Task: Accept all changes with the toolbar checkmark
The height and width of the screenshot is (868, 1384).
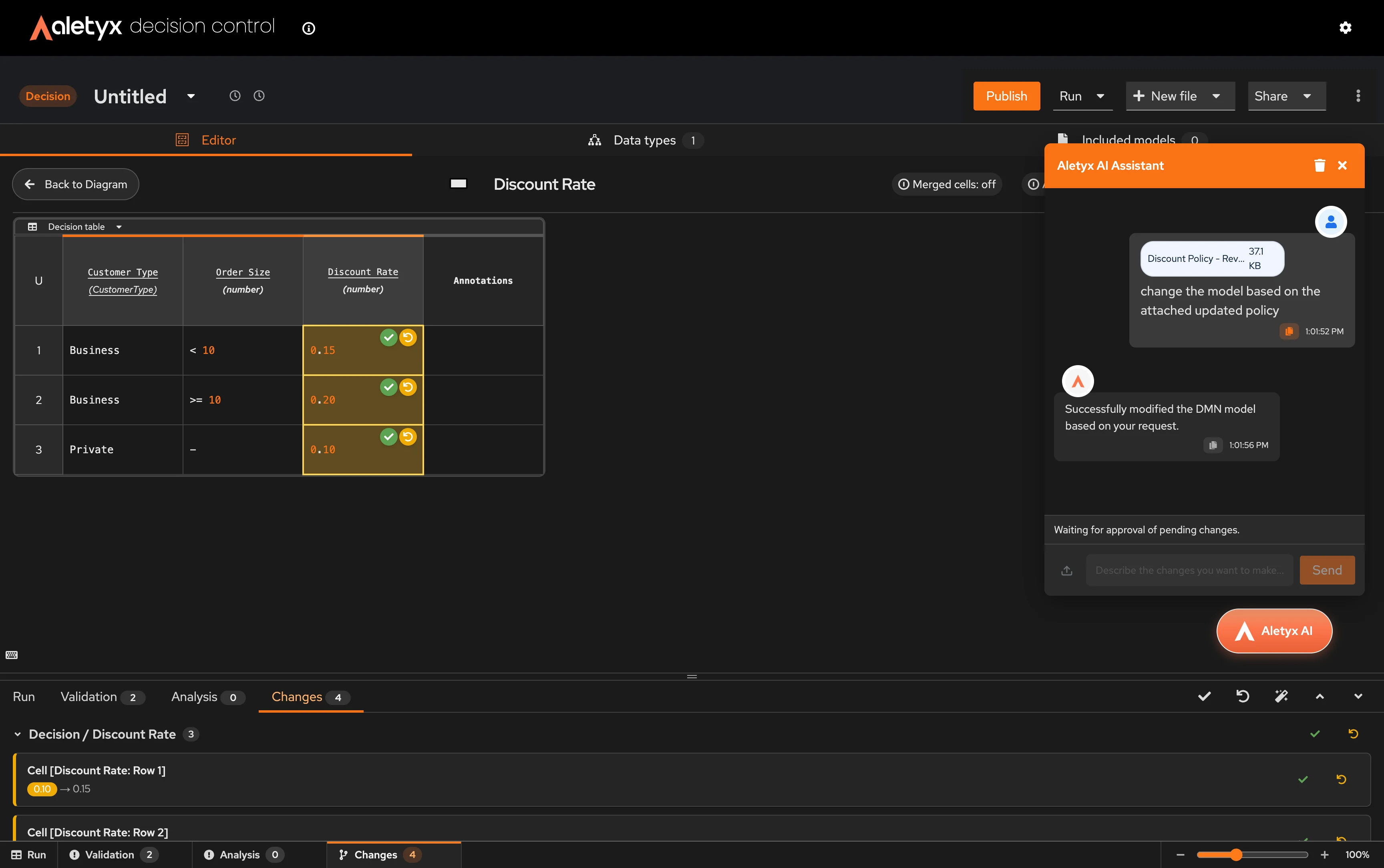Action: click(1204, 696)
